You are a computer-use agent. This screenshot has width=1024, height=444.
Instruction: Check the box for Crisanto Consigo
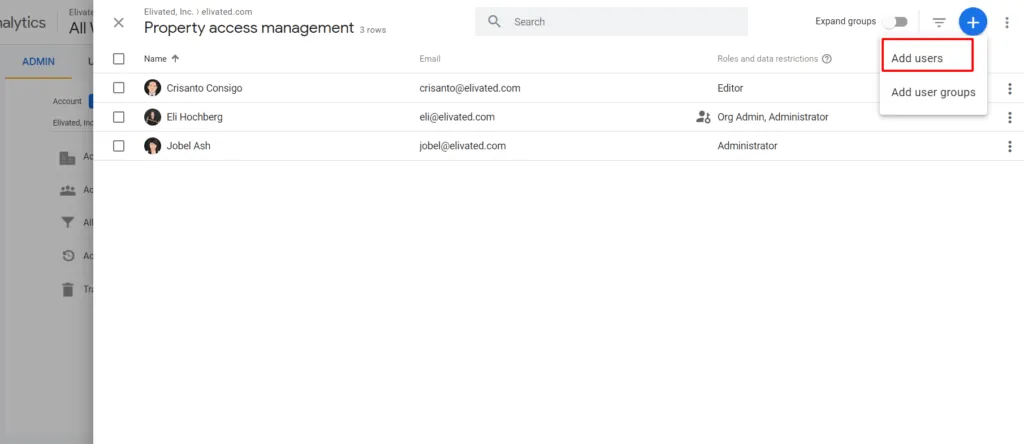pyautogui.click(x=118, y=87)
